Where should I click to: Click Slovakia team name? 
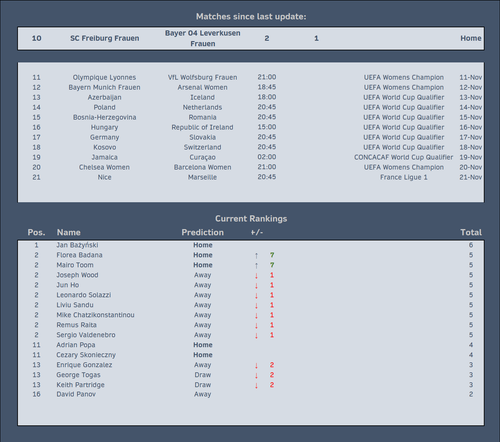click(x=203, y=137)
